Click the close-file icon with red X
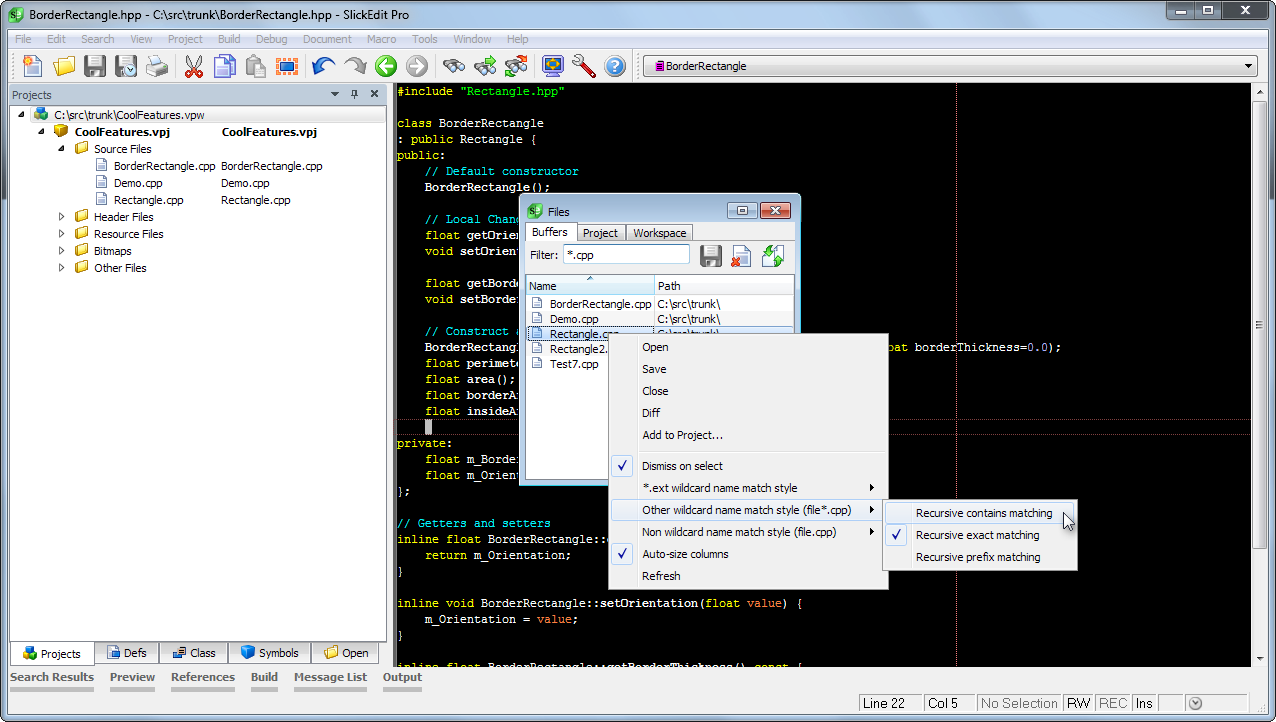 (741, 256)
